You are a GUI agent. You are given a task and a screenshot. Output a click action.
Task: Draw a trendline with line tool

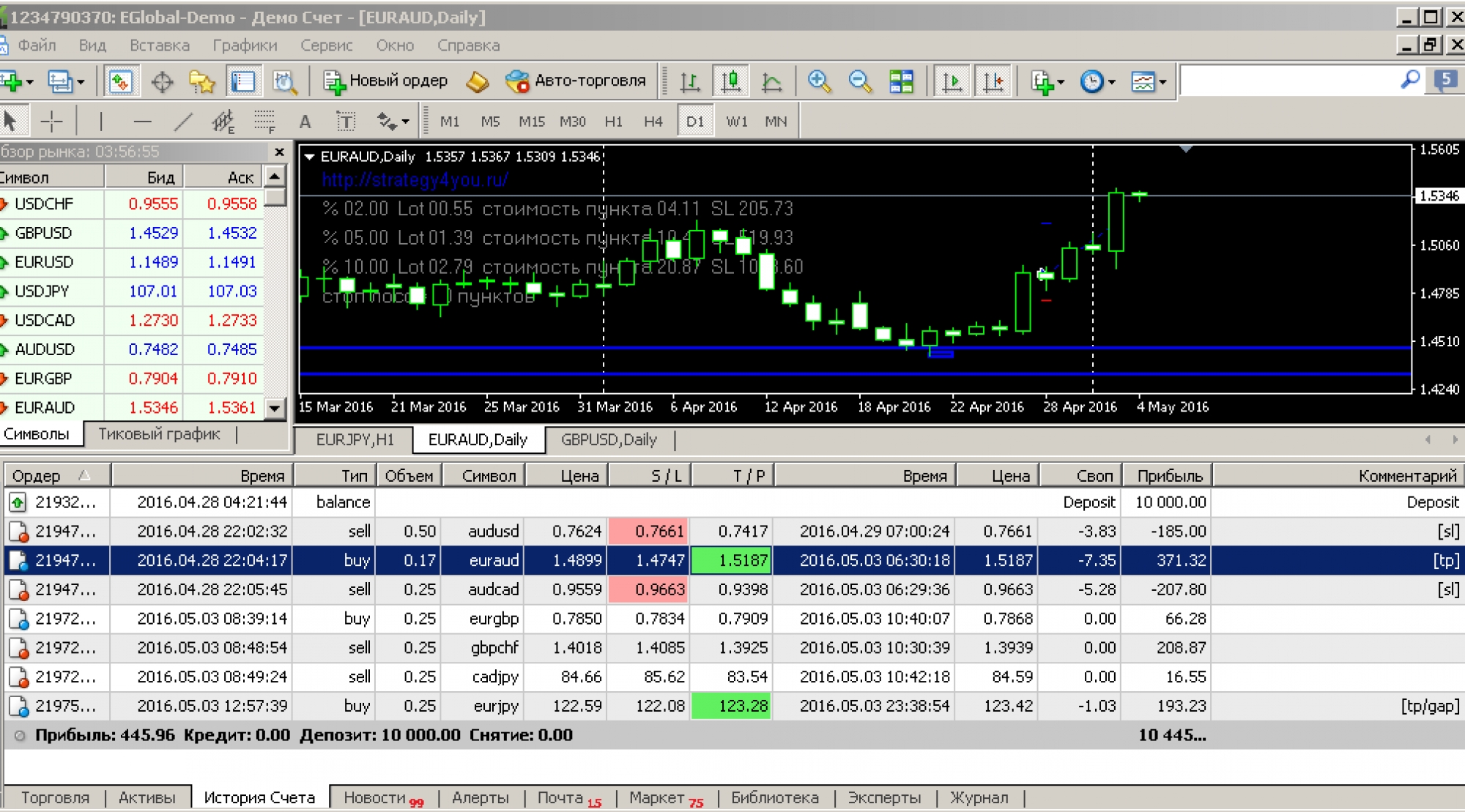point(183,121)
